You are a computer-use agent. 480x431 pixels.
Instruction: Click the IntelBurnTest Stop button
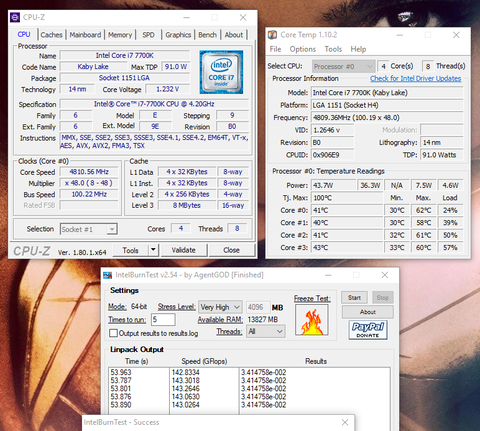click(383, 297)
